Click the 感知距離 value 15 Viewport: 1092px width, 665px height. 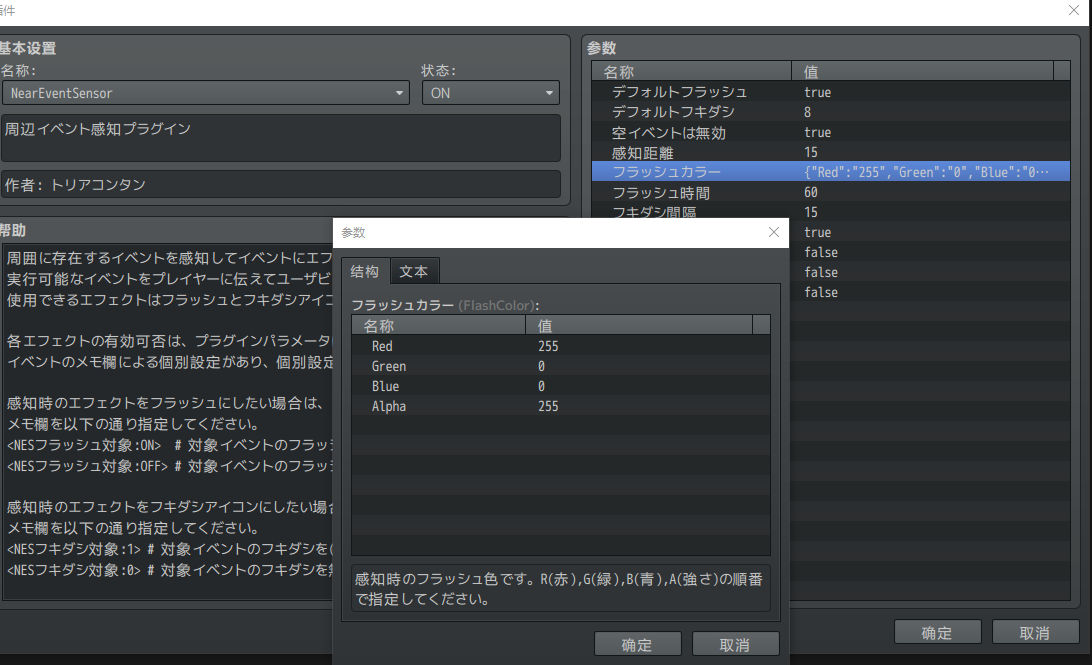(811, 152)
